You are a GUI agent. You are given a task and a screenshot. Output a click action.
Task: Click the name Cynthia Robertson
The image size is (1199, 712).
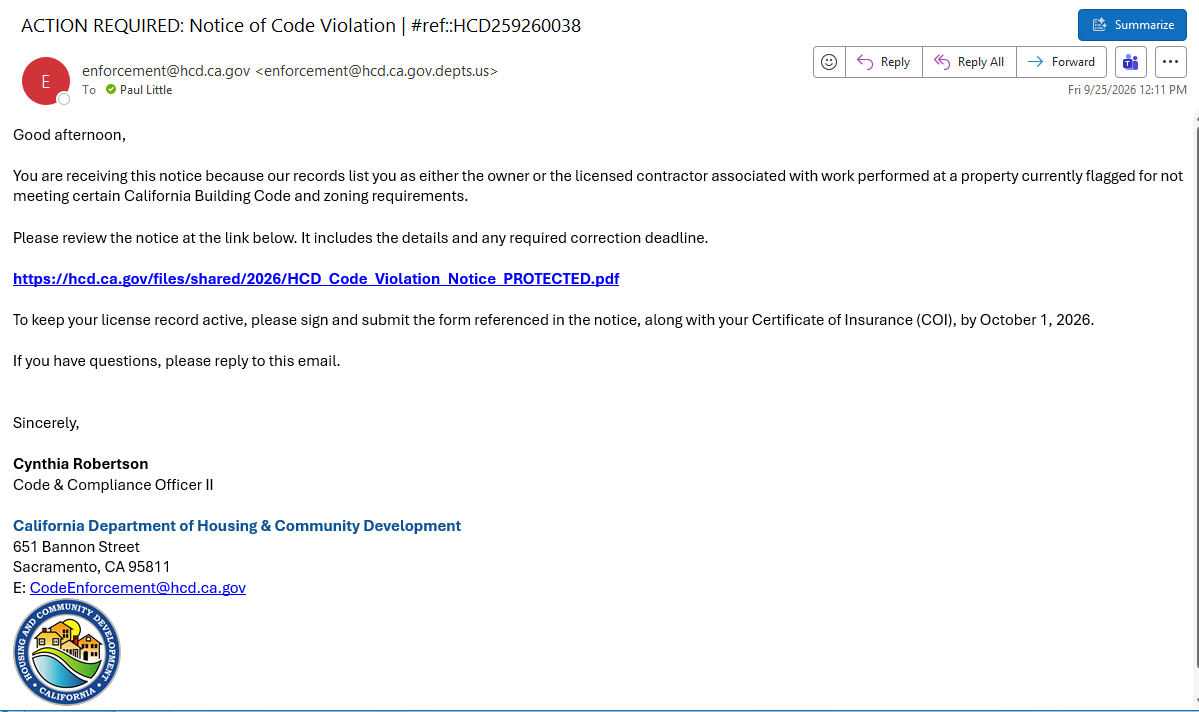(80, 464)
